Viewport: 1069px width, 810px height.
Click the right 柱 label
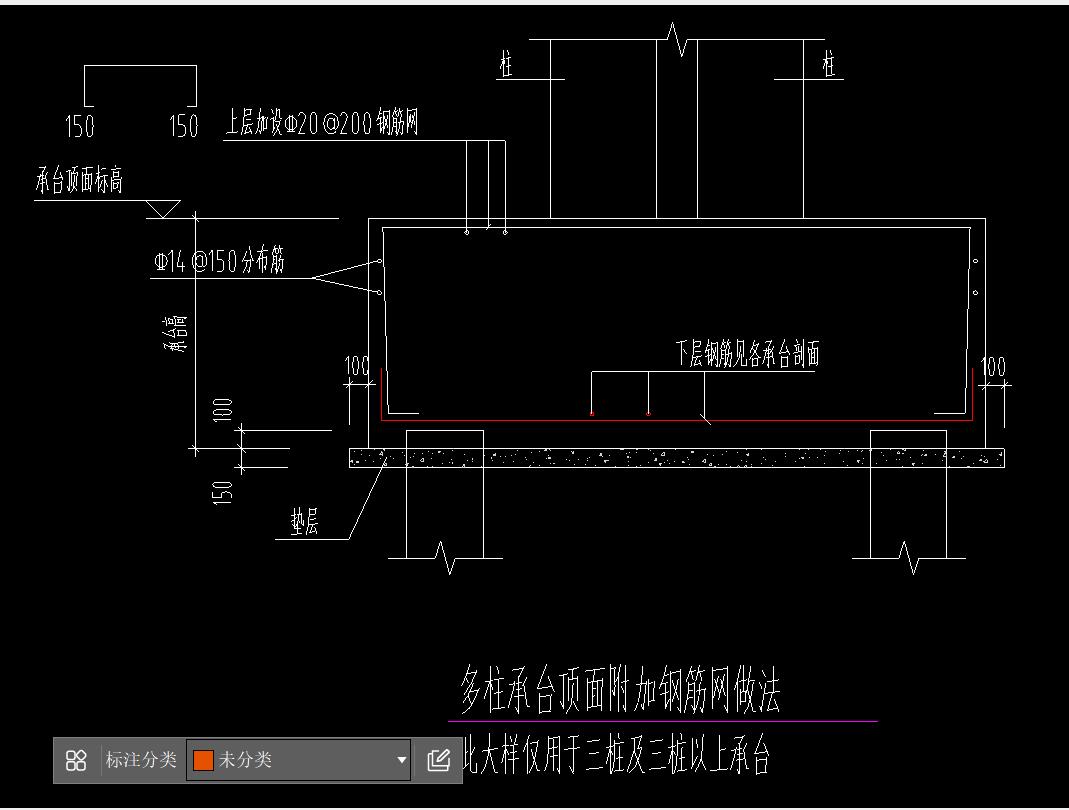coord(829,63)
